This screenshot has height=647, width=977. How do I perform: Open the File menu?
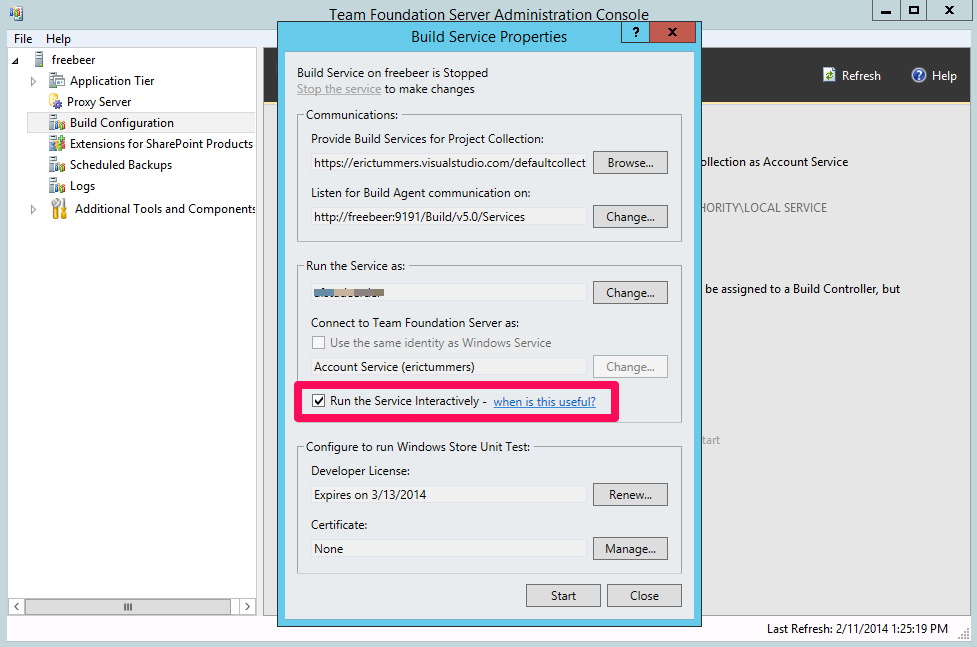[23, 39]
